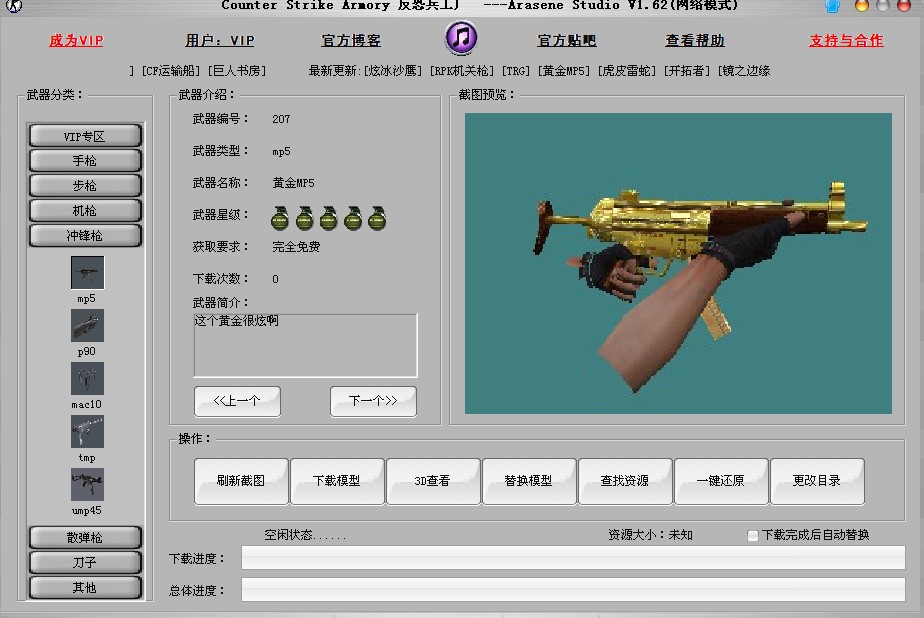Click the 3D查看 button
Screen dimensions: 924x618
click(433, 481)
